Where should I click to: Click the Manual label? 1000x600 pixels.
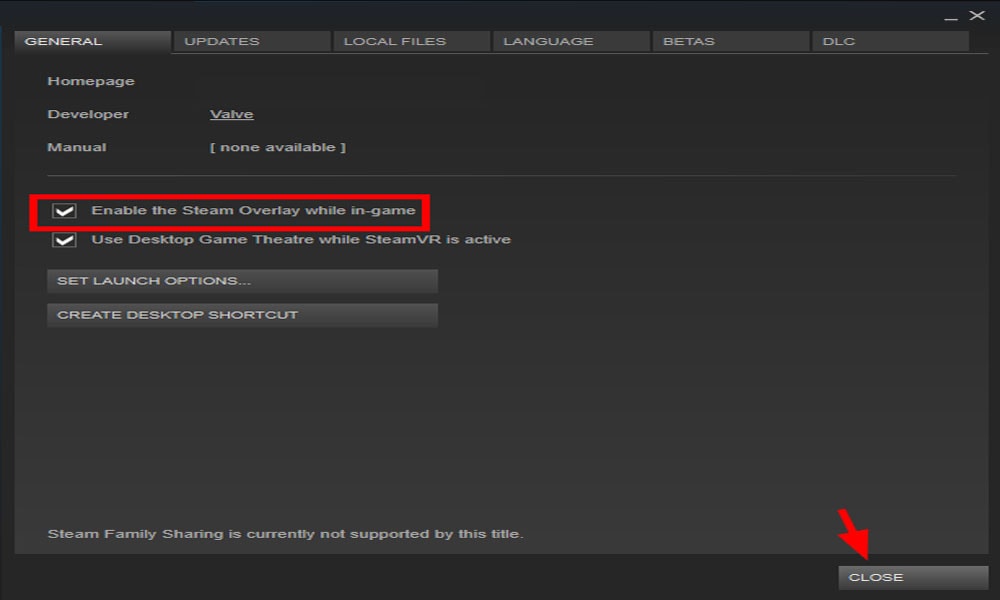(77, 147)
